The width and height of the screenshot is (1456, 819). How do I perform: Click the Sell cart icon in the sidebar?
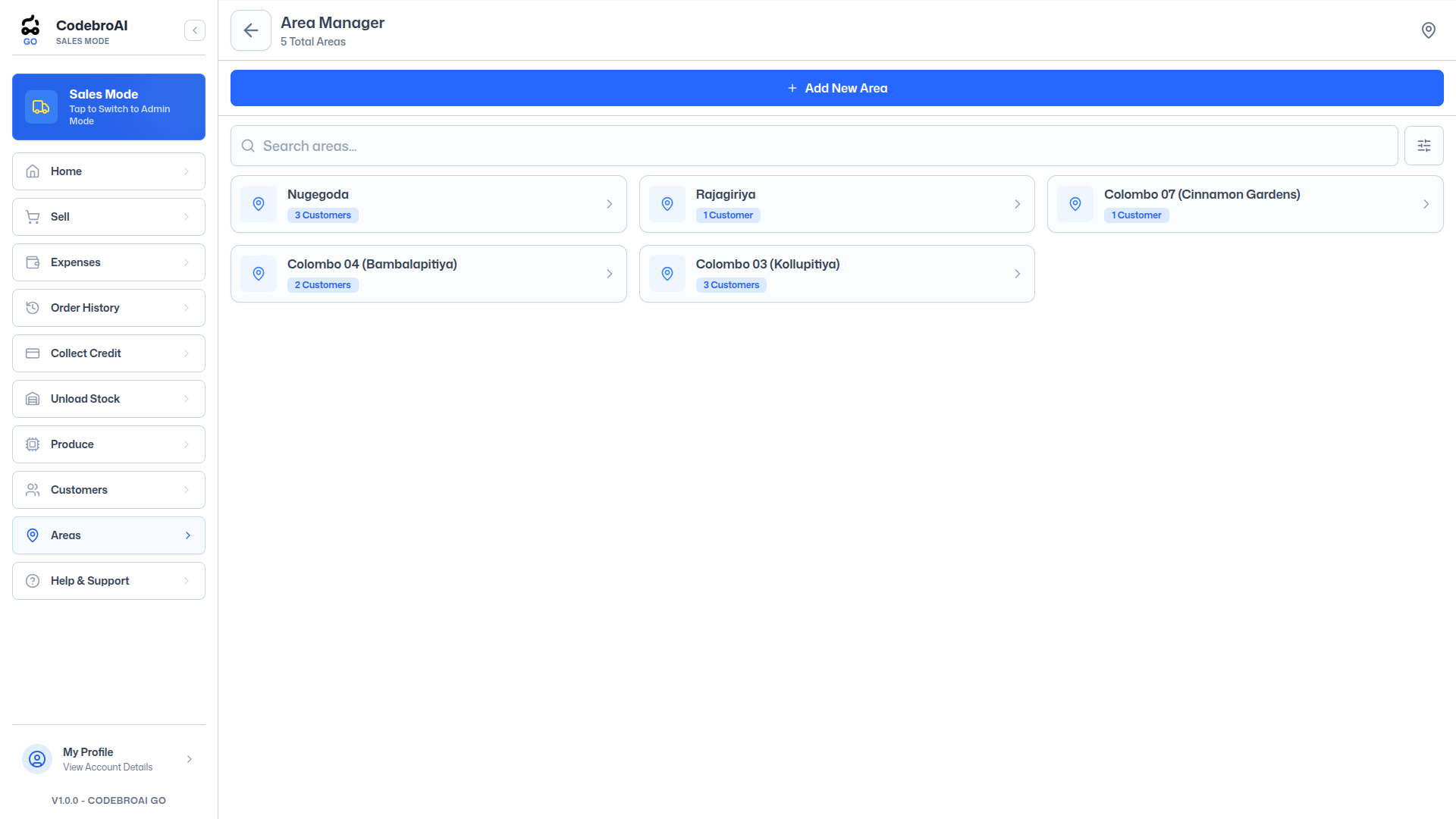[33, 217]
